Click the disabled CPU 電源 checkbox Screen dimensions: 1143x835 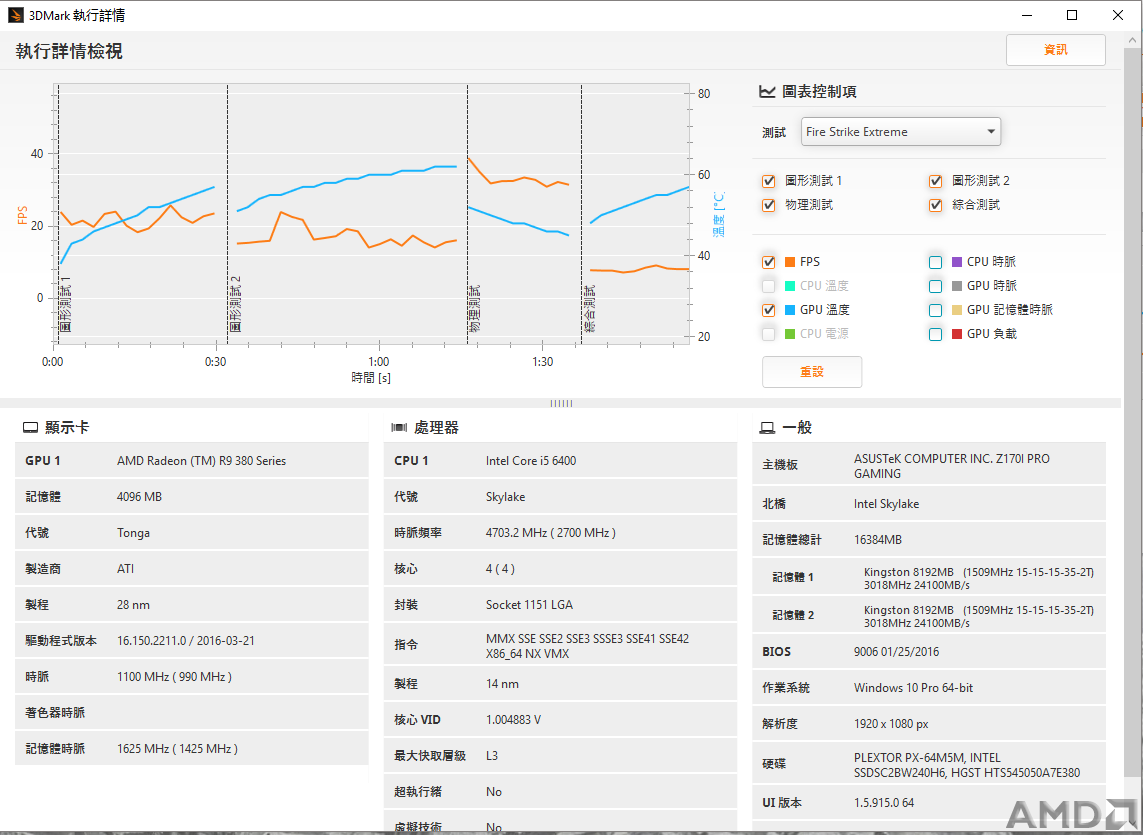(x=768, y=334)
